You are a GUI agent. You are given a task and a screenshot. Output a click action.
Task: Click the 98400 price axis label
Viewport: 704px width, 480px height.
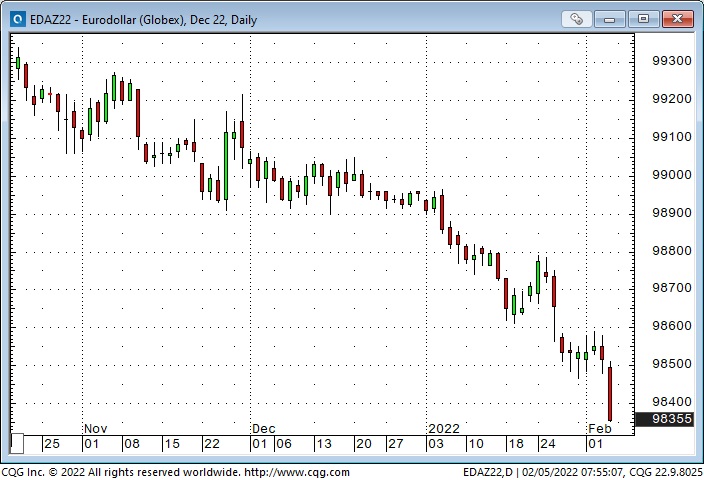point(671,401)
